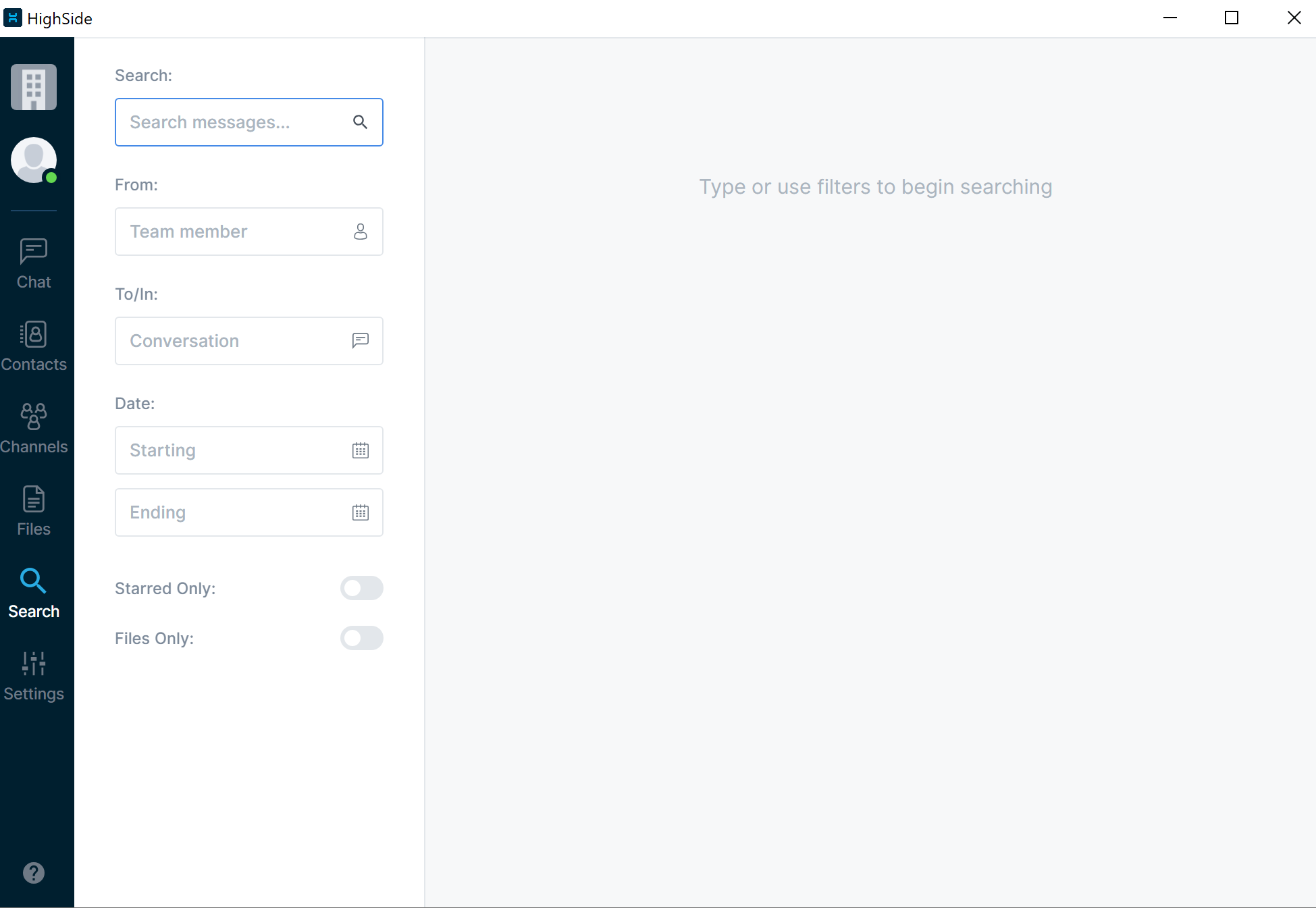Click the Search messages input field
The image size is (1316, 908).
pos(249,122)
